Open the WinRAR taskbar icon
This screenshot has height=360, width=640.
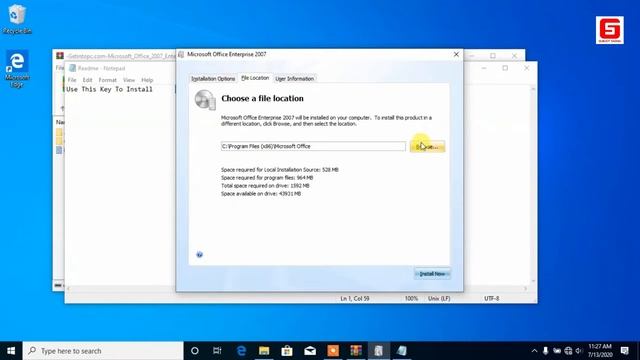(x=356, y=351)
